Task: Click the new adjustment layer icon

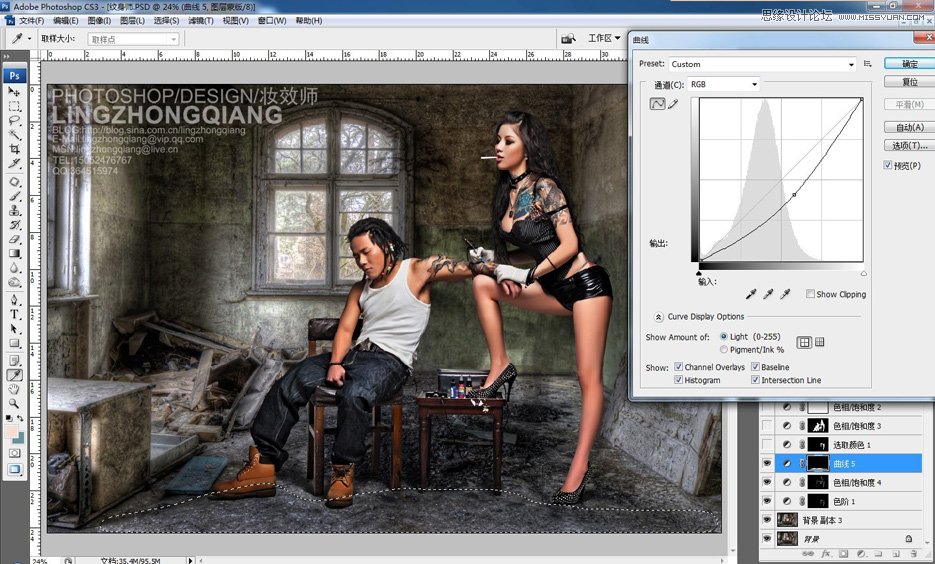Action: click(x=861, y=553)
